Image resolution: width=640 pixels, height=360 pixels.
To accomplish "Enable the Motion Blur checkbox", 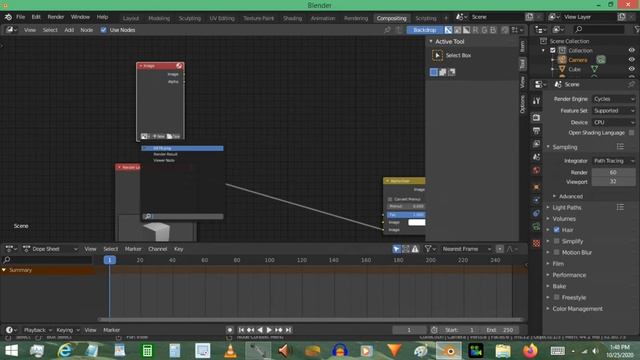I will pyautogui.click(x=556, y=252).
